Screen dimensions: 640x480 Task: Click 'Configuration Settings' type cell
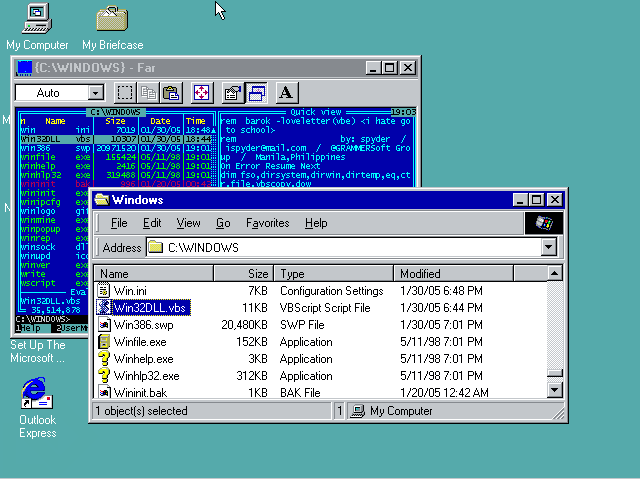[x=331, y=291]
